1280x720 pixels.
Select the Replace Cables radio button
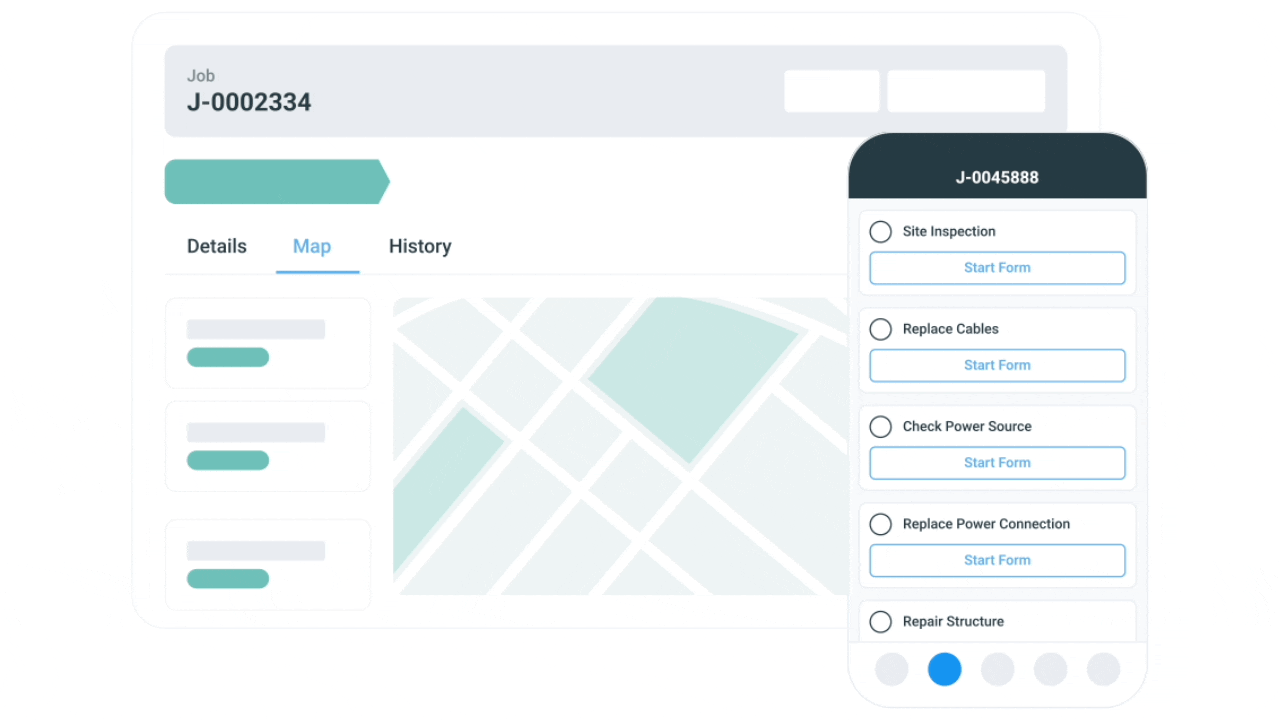pos(880,329)
